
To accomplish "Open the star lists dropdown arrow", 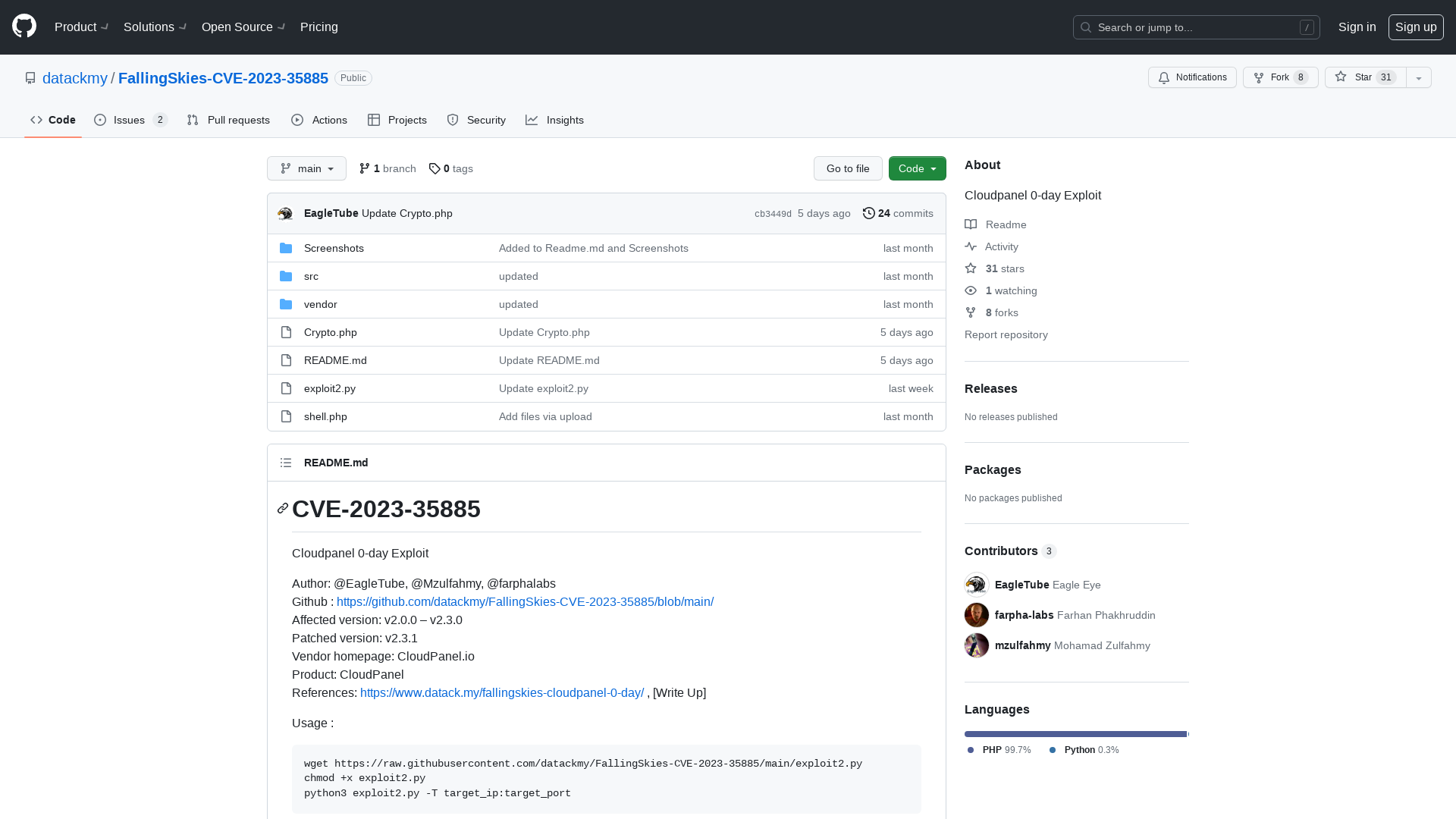I will (x=1419, y=77).
